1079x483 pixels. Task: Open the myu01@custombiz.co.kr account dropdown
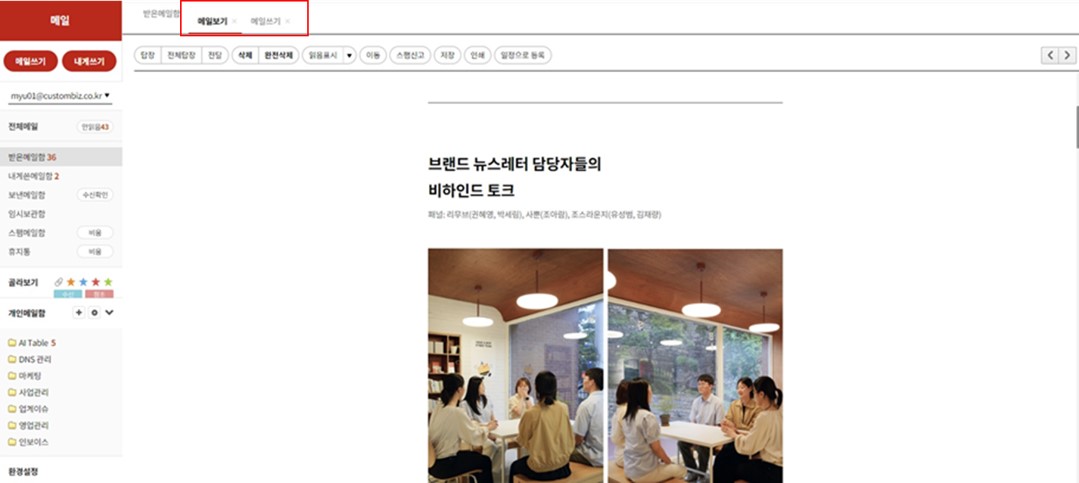pyautogui.click(x=60, y=96)
